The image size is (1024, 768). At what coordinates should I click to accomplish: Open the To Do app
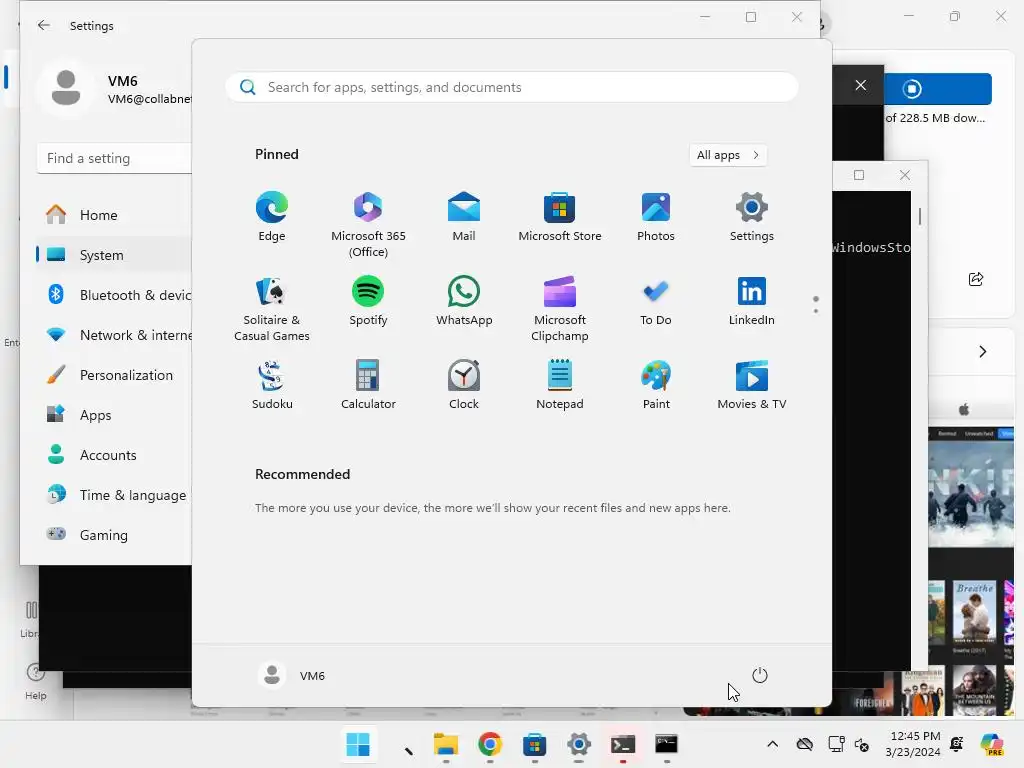pyautogui.click(x=656, y=301)
